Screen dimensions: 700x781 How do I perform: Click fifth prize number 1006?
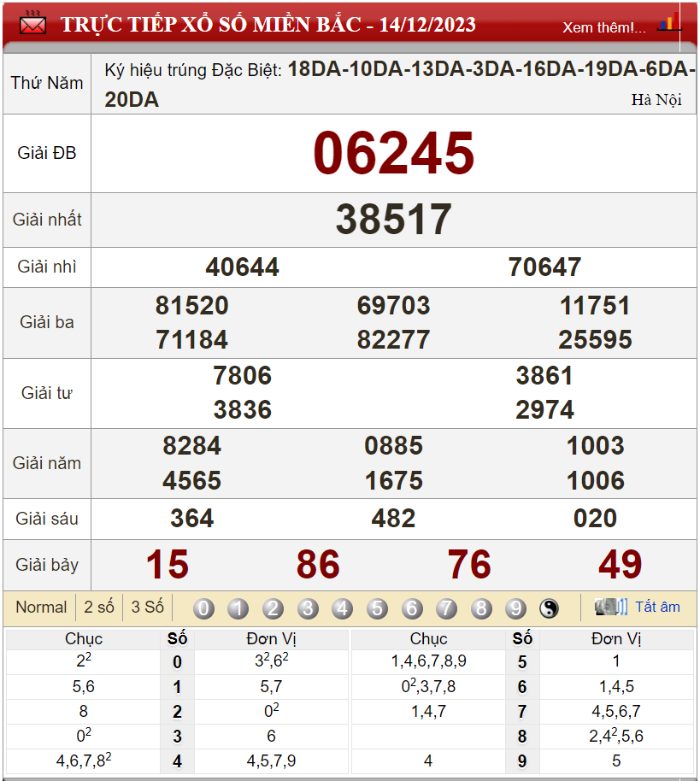[595, 481]
